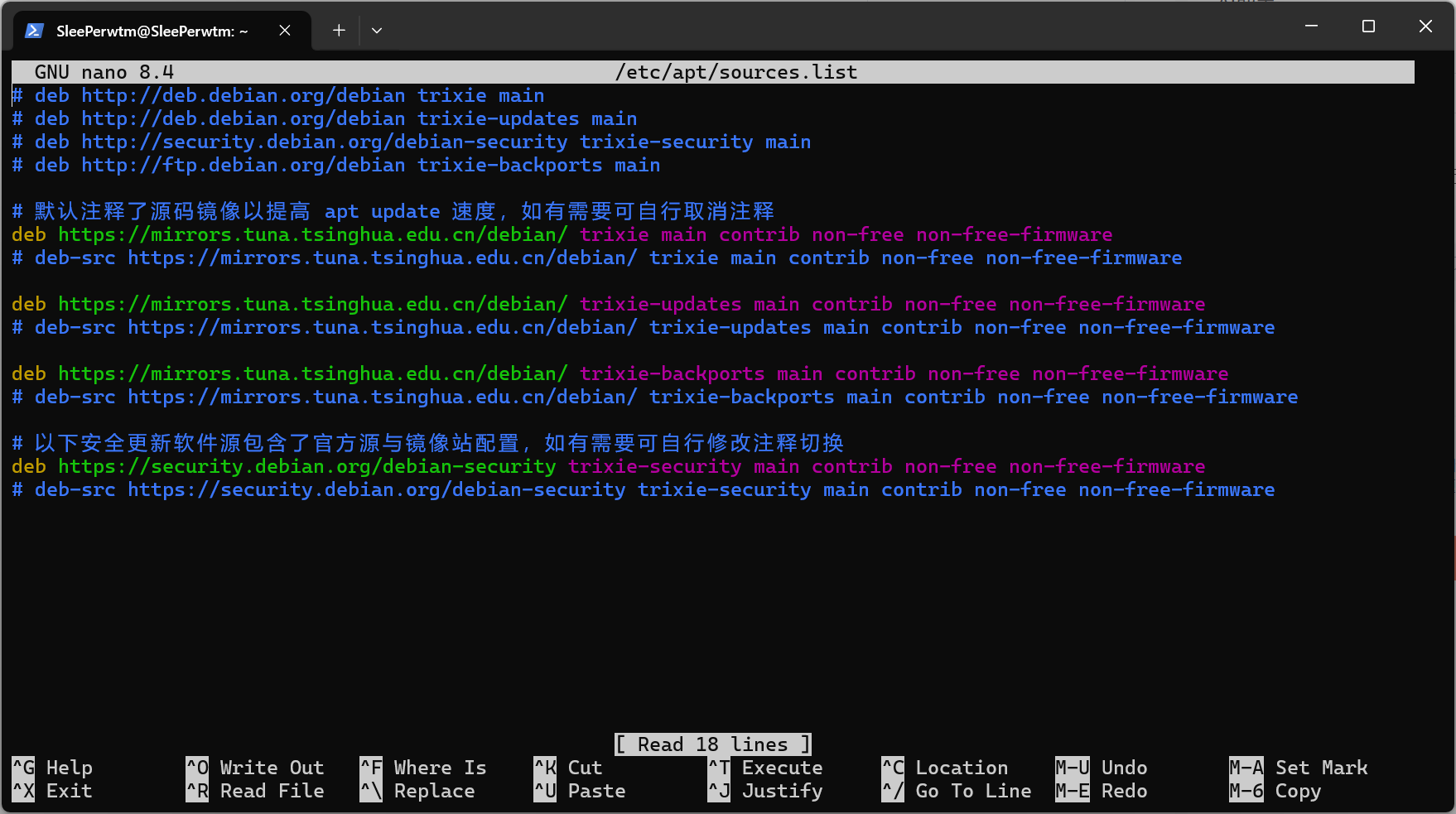Click the M-E Redo shortcut

click(x=1102, y=791)
